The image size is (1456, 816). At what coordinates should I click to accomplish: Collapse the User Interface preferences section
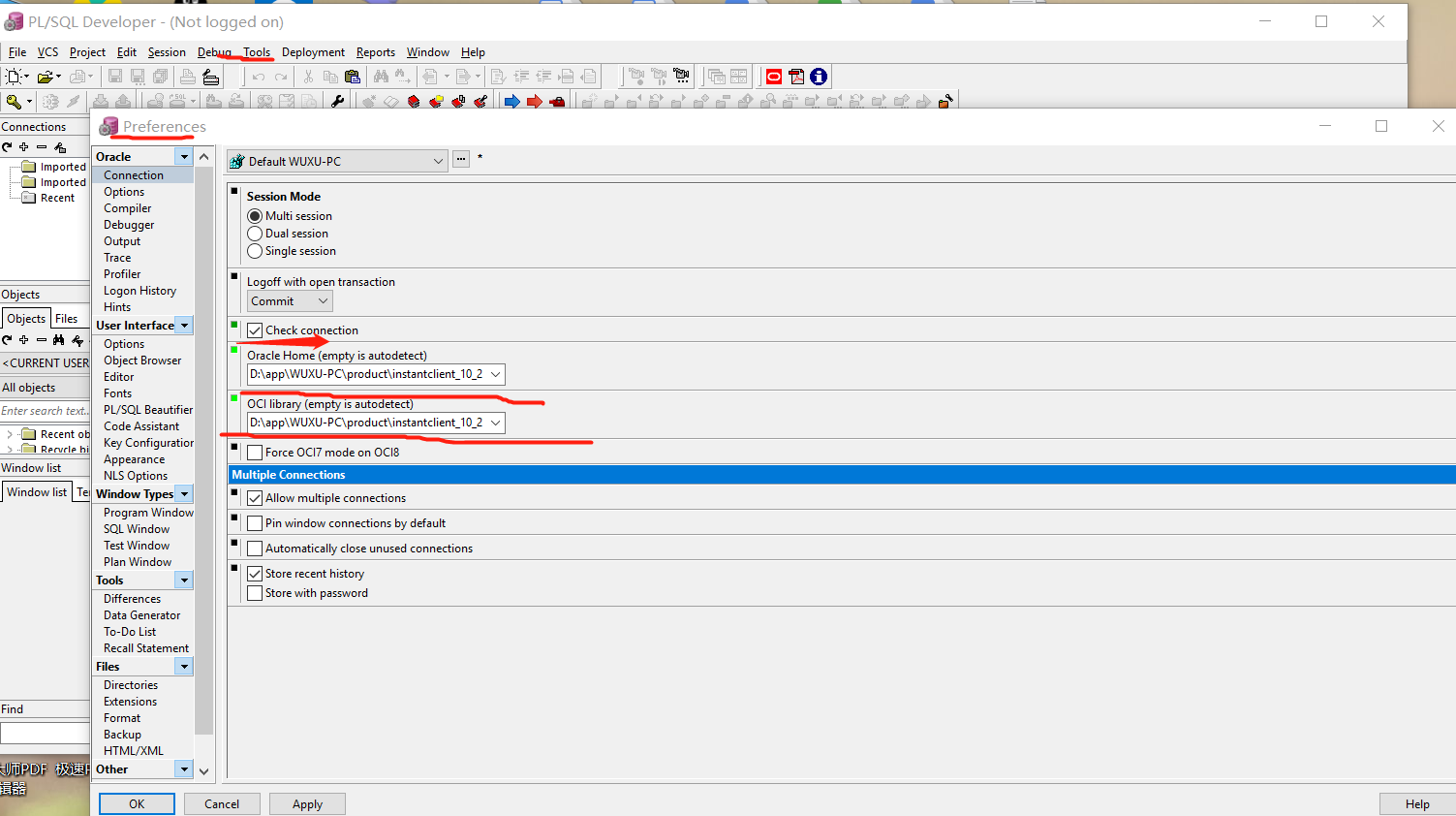point(184,326)
